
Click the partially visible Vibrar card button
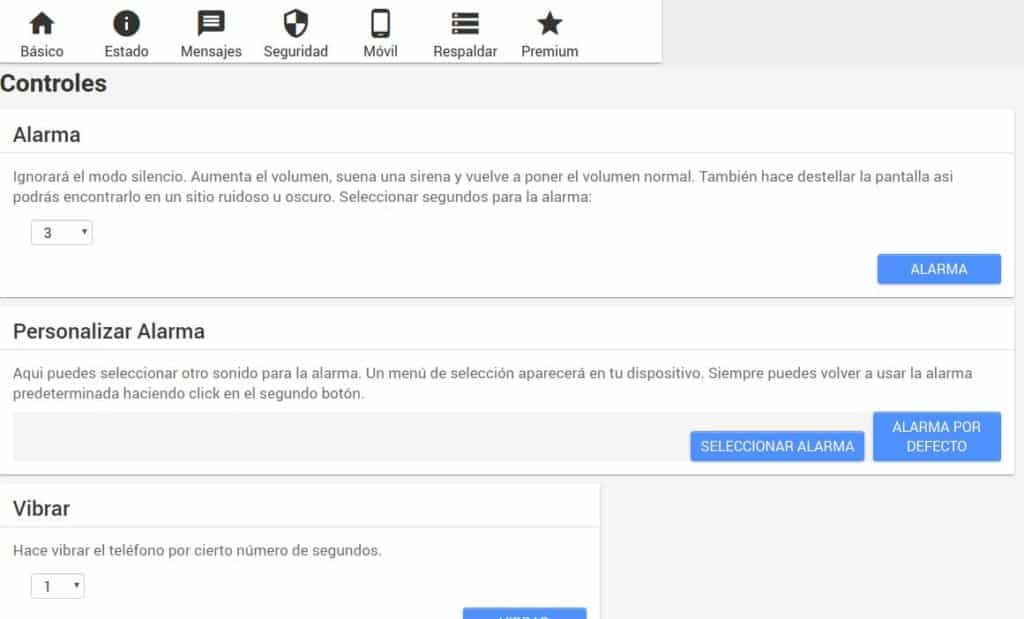point(524,613)
